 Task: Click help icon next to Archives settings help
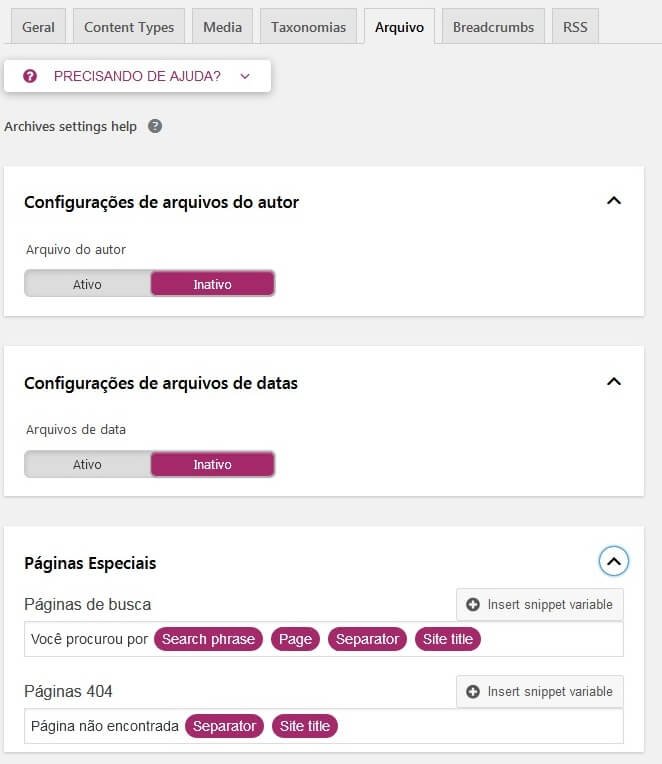point(155,126)
